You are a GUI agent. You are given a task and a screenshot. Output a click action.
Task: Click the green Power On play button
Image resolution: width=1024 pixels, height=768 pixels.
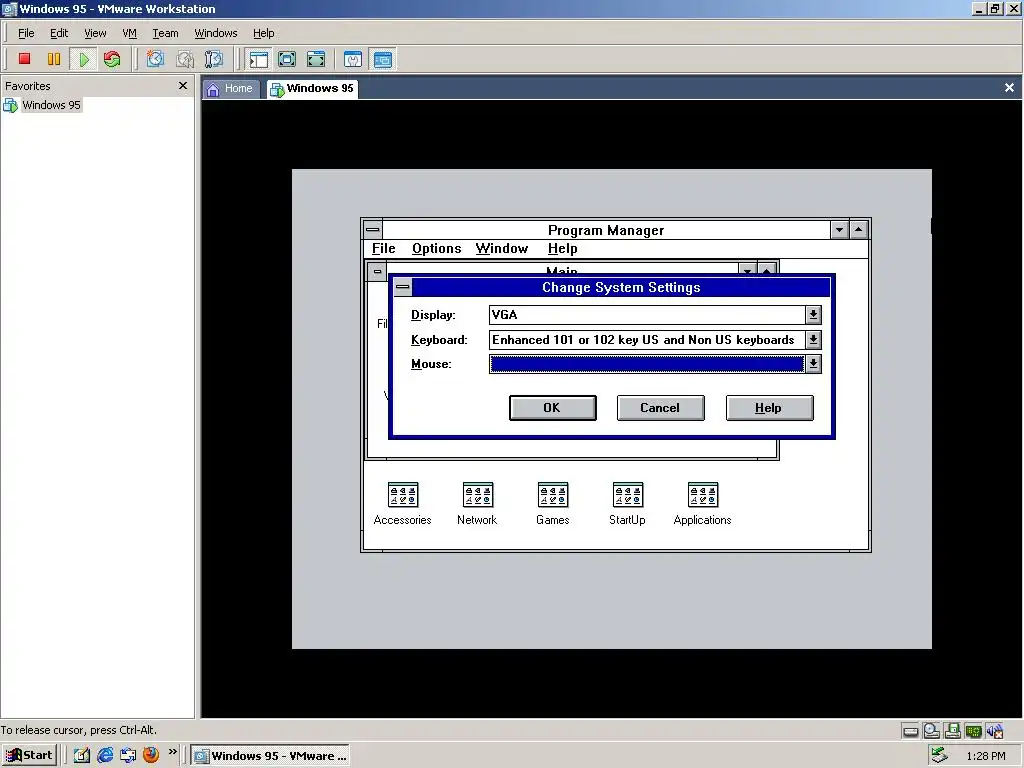[x=84, y=59]
